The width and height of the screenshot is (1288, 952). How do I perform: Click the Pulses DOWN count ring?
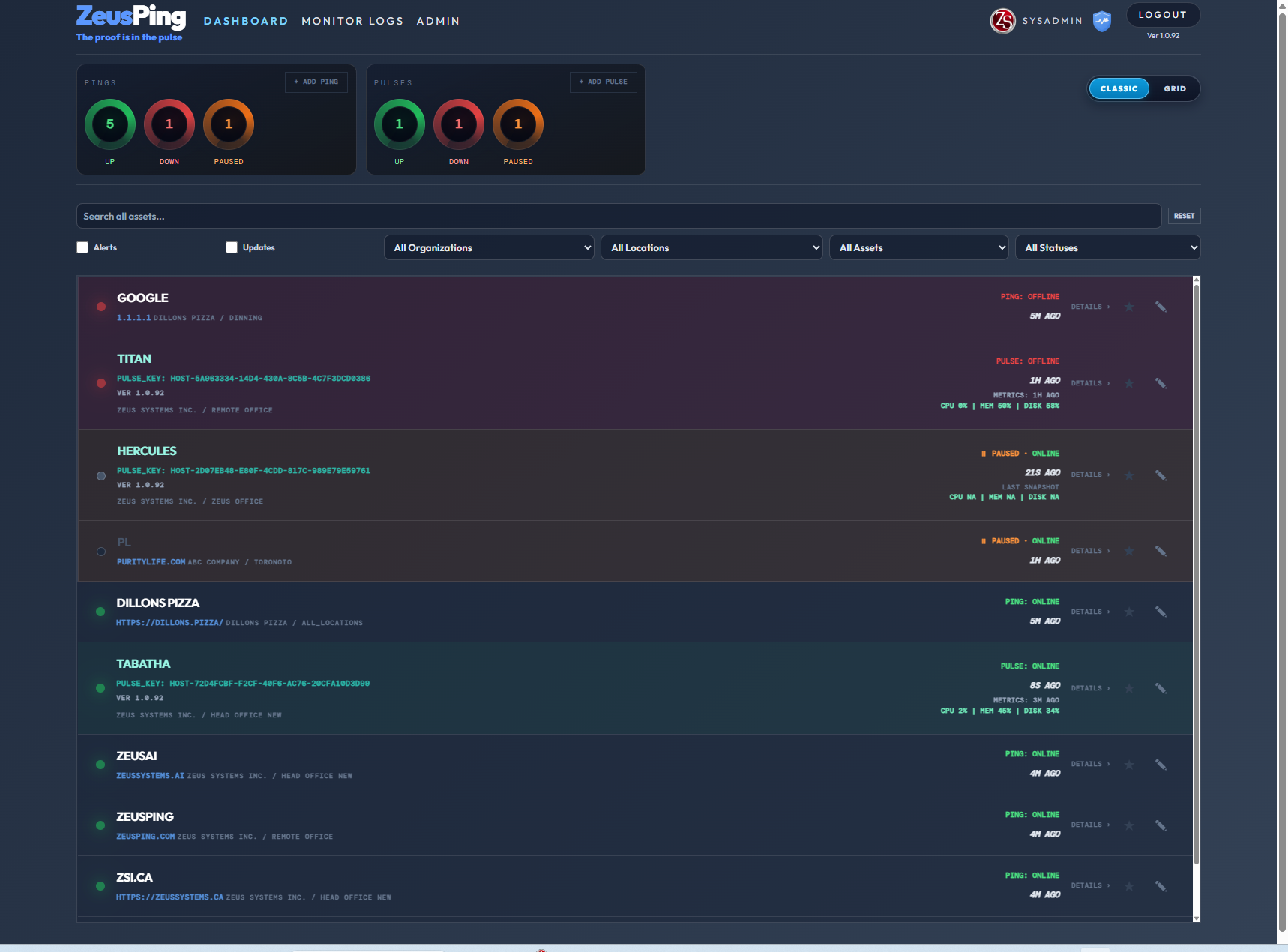[x=459, y=124]
